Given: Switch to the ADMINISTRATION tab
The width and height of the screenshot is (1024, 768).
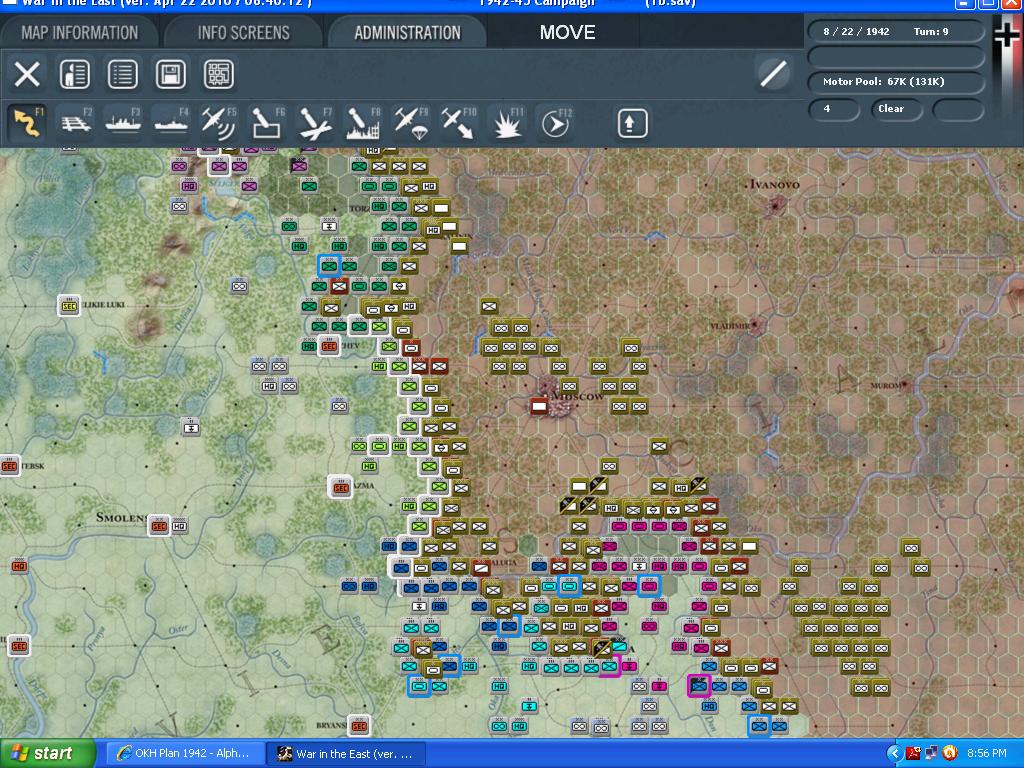Looking at the screenshot, I should point(406,31).
